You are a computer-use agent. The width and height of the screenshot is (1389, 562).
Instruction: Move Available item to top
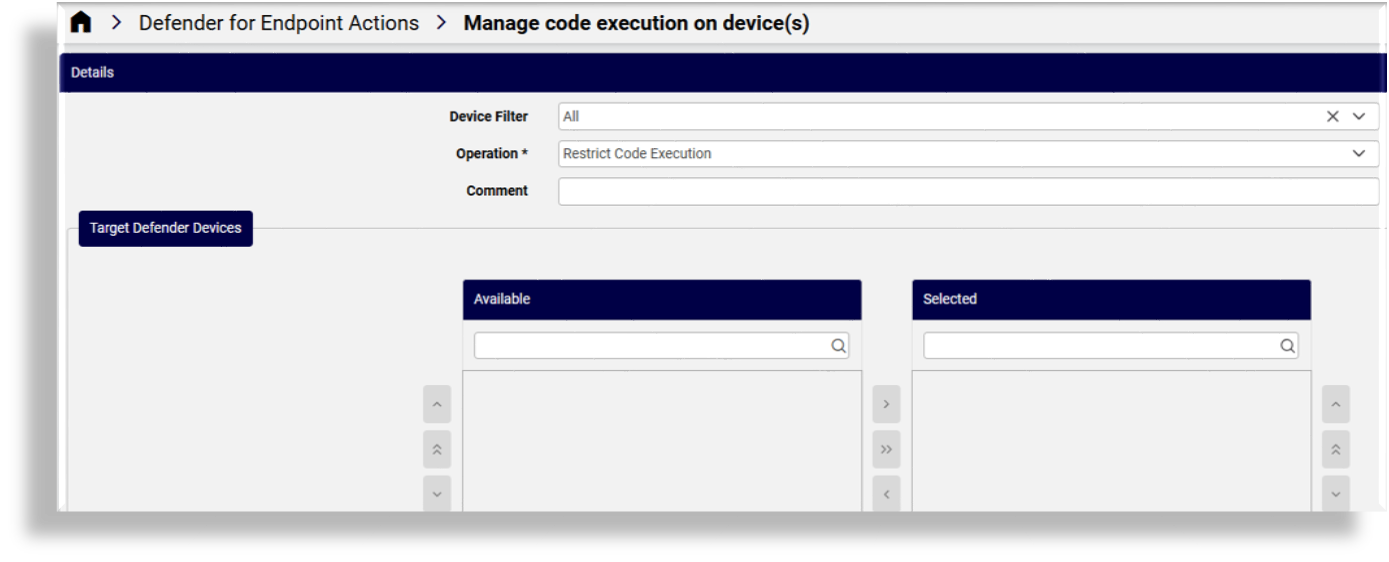click(437, 450)
